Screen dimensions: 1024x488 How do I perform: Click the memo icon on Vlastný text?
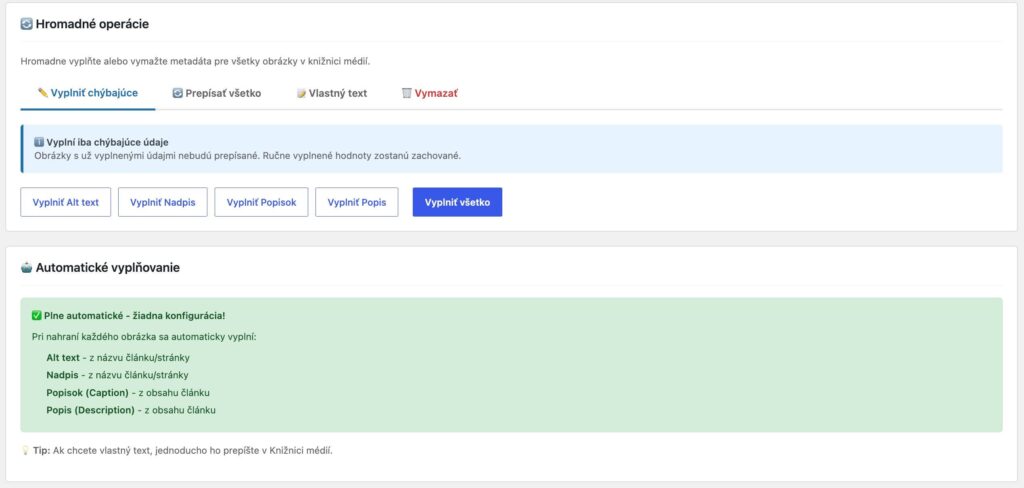click(301, 93)
